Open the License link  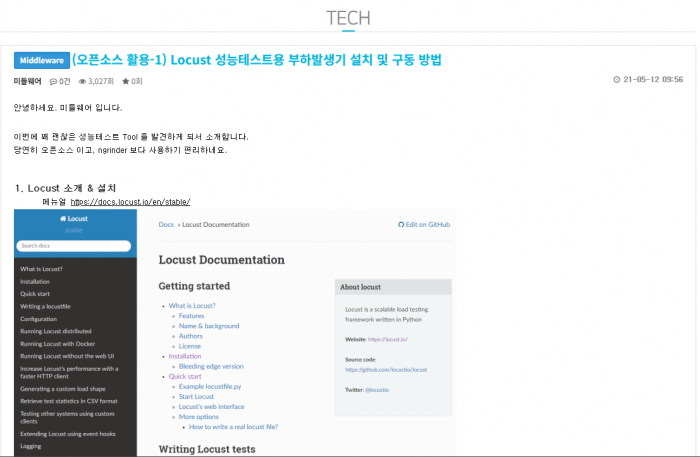[190, 346]
